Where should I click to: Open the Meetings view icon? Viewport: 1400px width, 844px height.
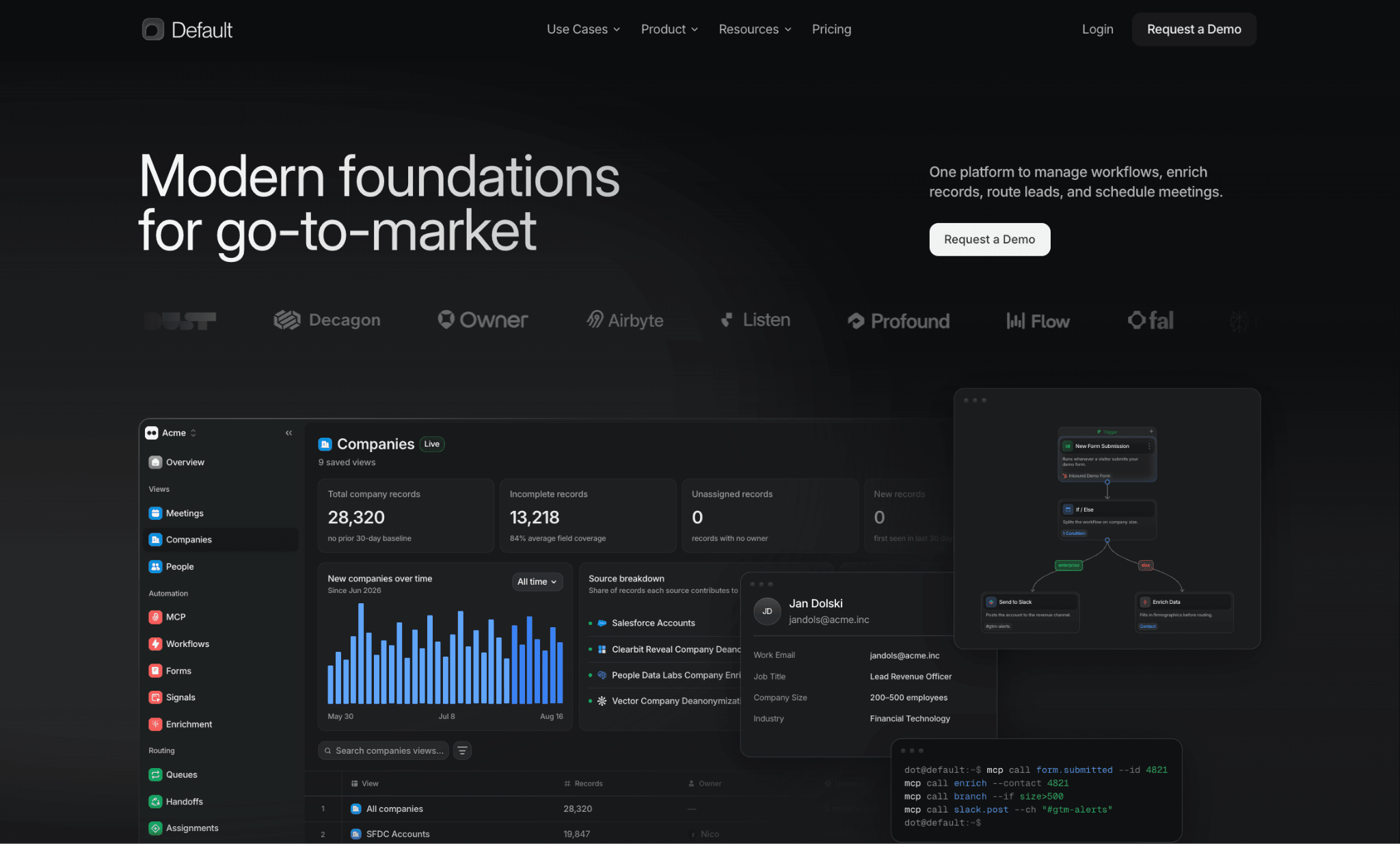(156, 513)
